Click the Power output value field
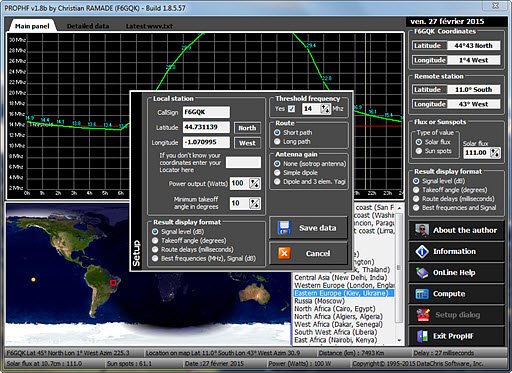 (240, 183)
